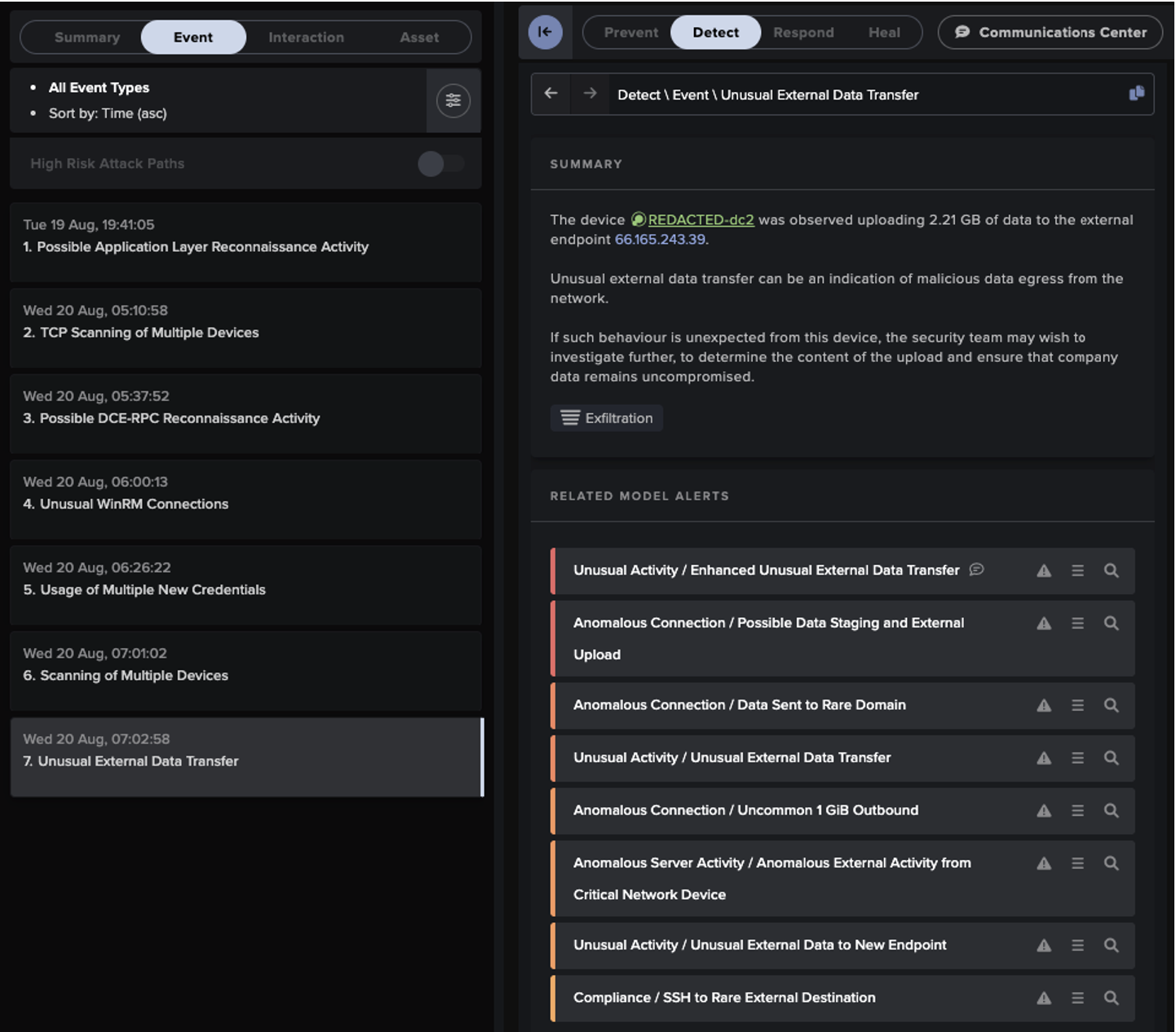
Task: Collapse the left panel using the arrow icon
Action: pos(545,32)
